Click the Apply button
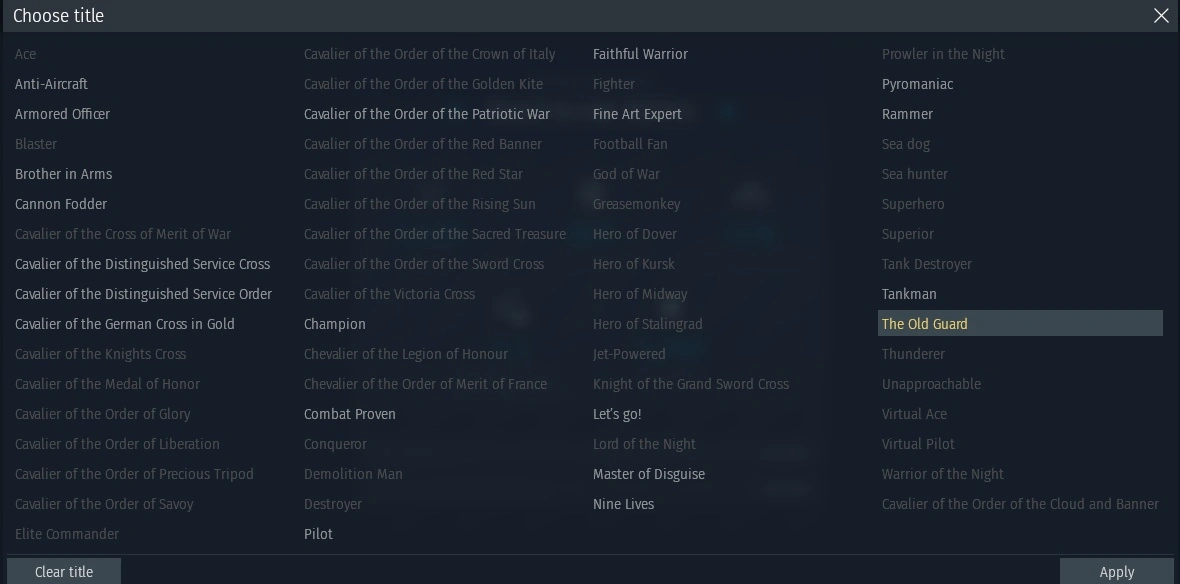The width and height of the screenshot is (1180, 584). pos(1116,572)
